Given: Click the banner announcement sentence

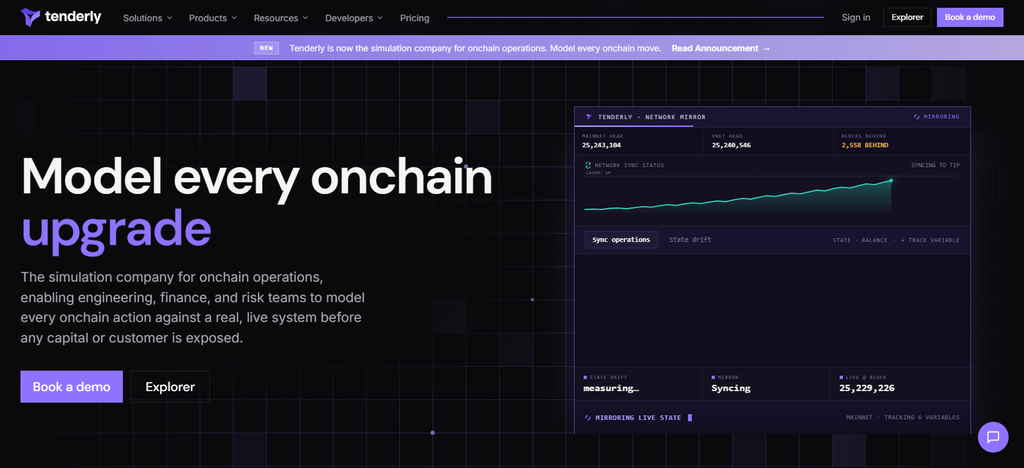Looking at the screenshot, I should pos(475,48).
